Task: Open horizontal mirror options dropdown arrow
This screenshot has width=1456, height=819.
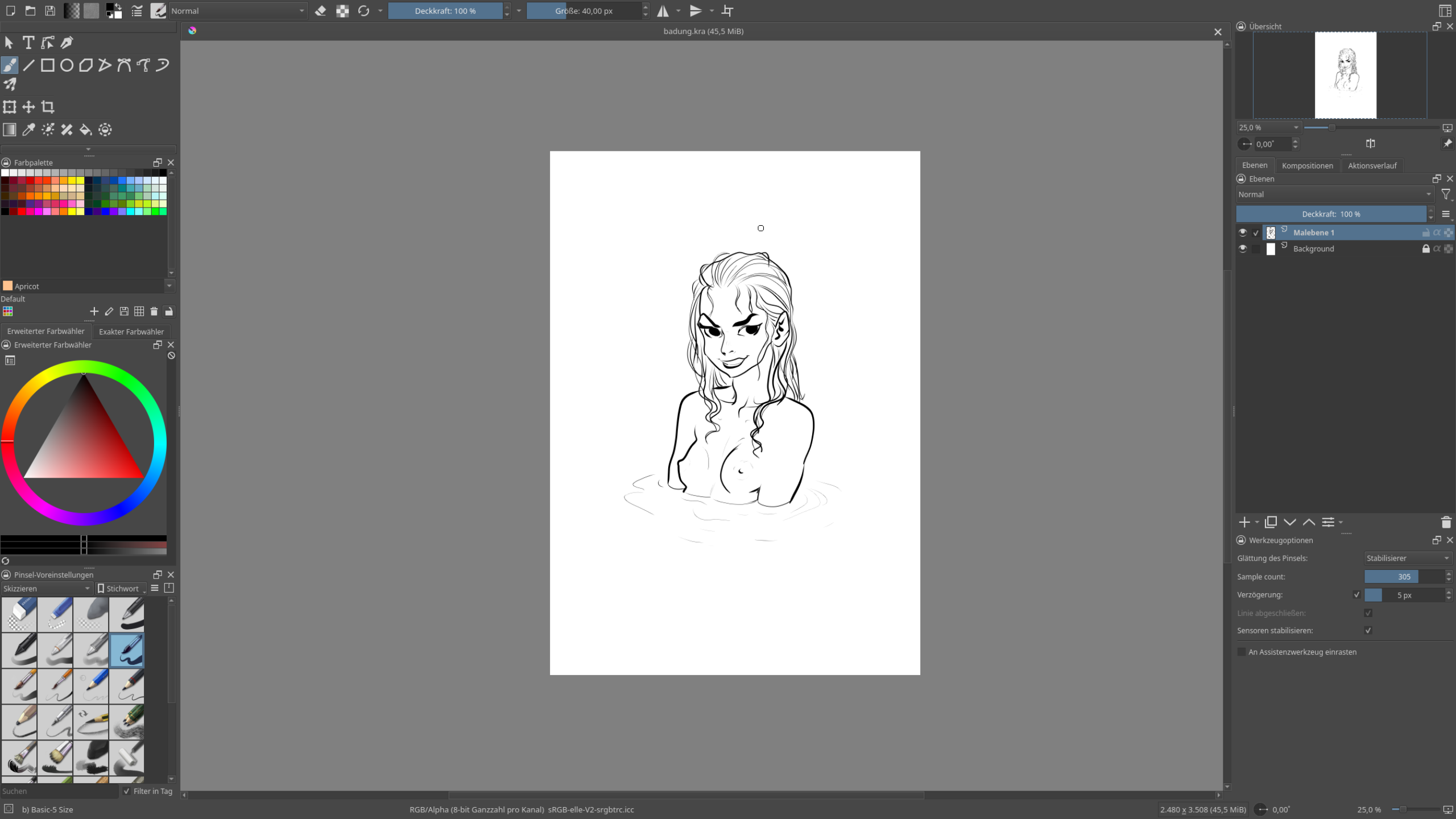Action: tap(679, 11)
